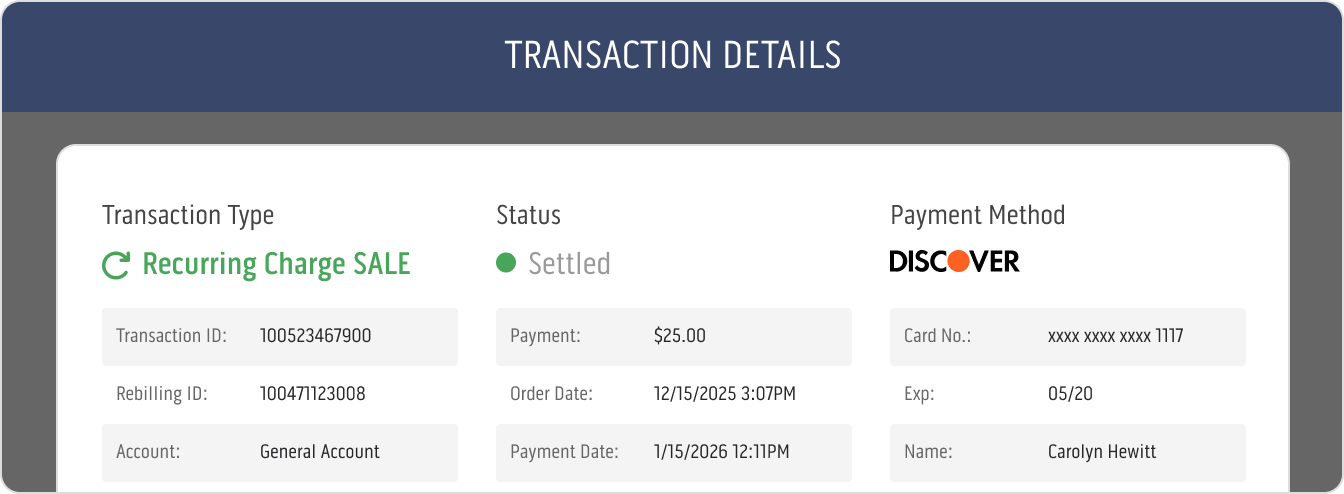Click the green Settled status dot

point(506,263)
